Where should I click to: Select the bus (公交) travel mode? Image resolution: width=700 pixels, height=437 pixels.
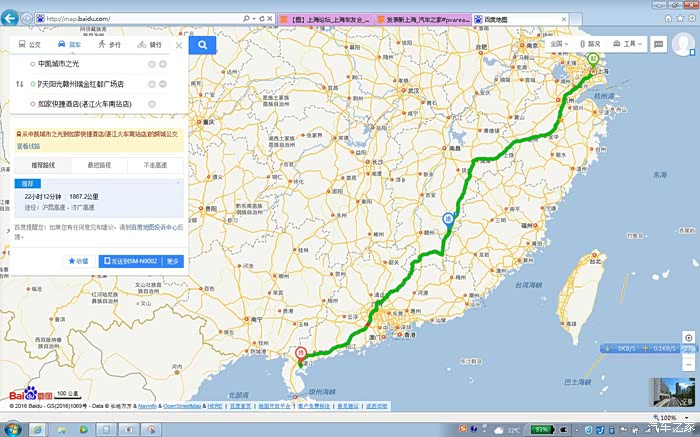[30, 45]
